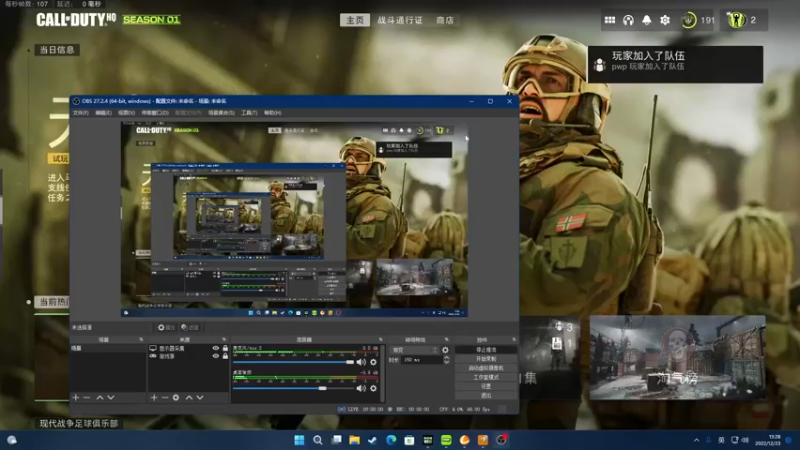Open game settings gear in top bar

665,20
